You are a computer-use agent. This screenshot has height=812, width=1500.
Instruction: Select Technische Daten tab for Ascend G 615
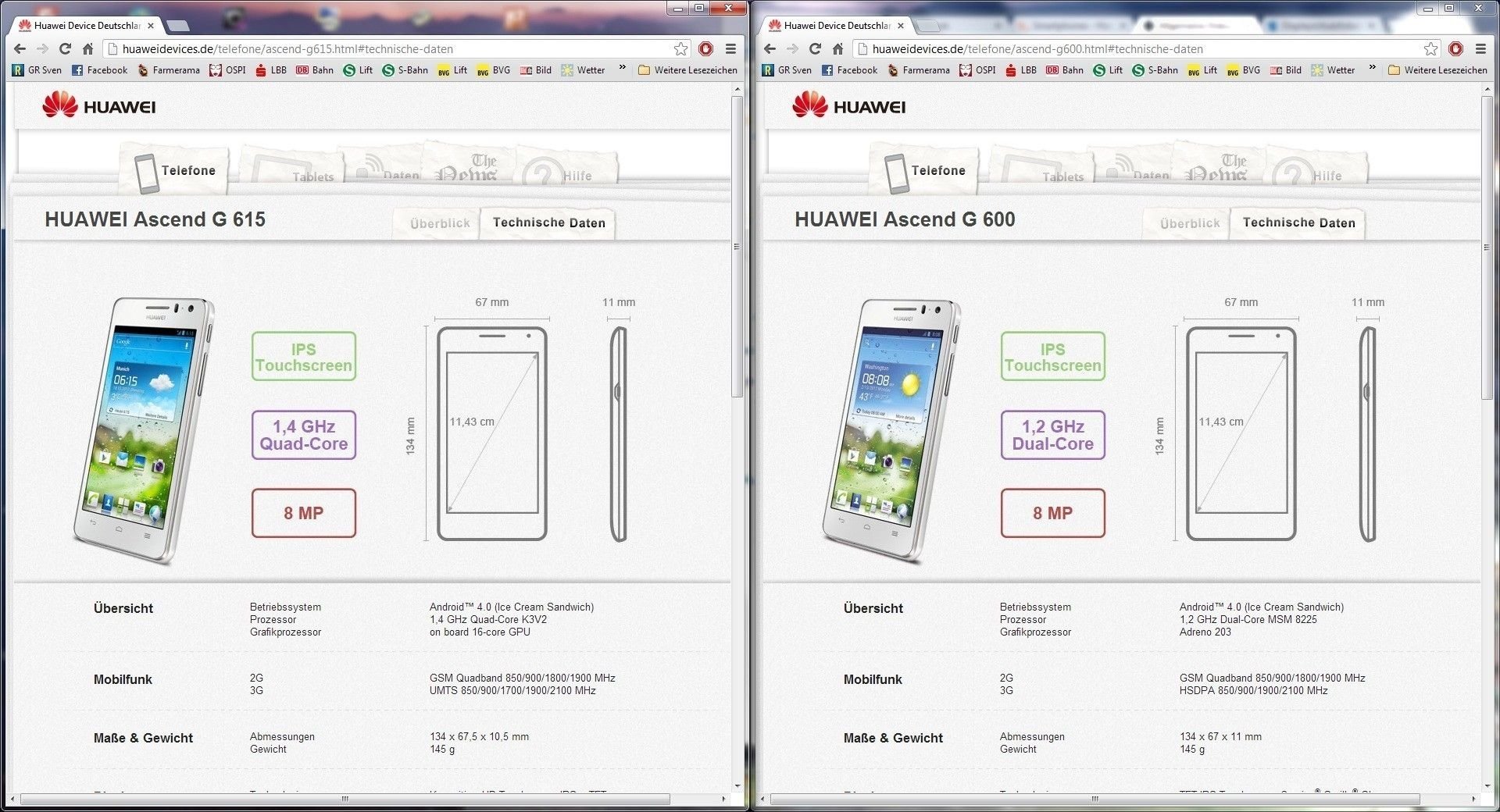[548, 223]
